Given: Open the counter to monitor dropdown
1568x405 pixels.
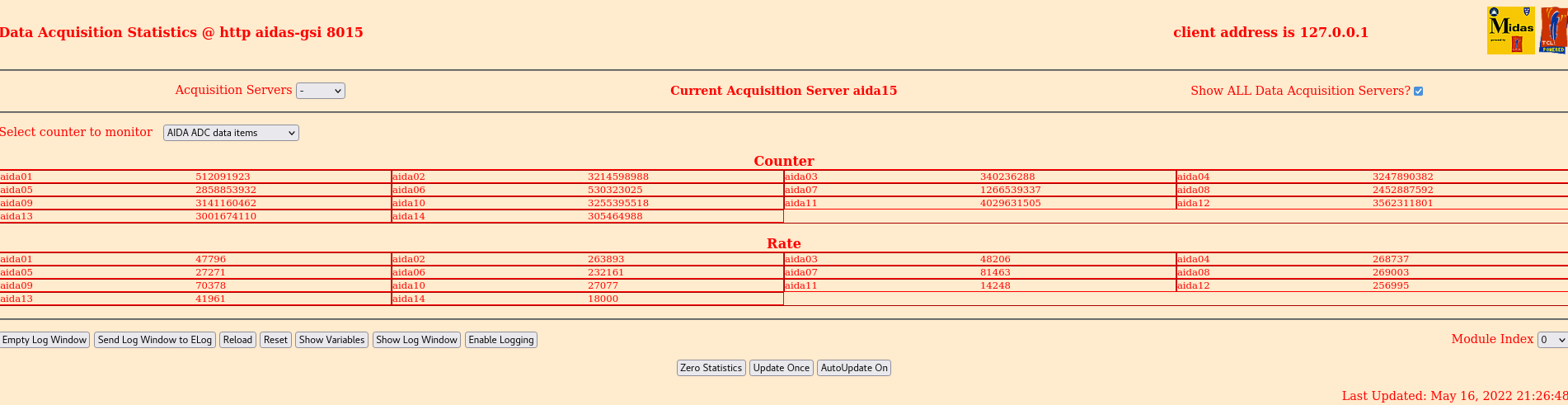Looking at the screenshot, I should click(231, 133).
